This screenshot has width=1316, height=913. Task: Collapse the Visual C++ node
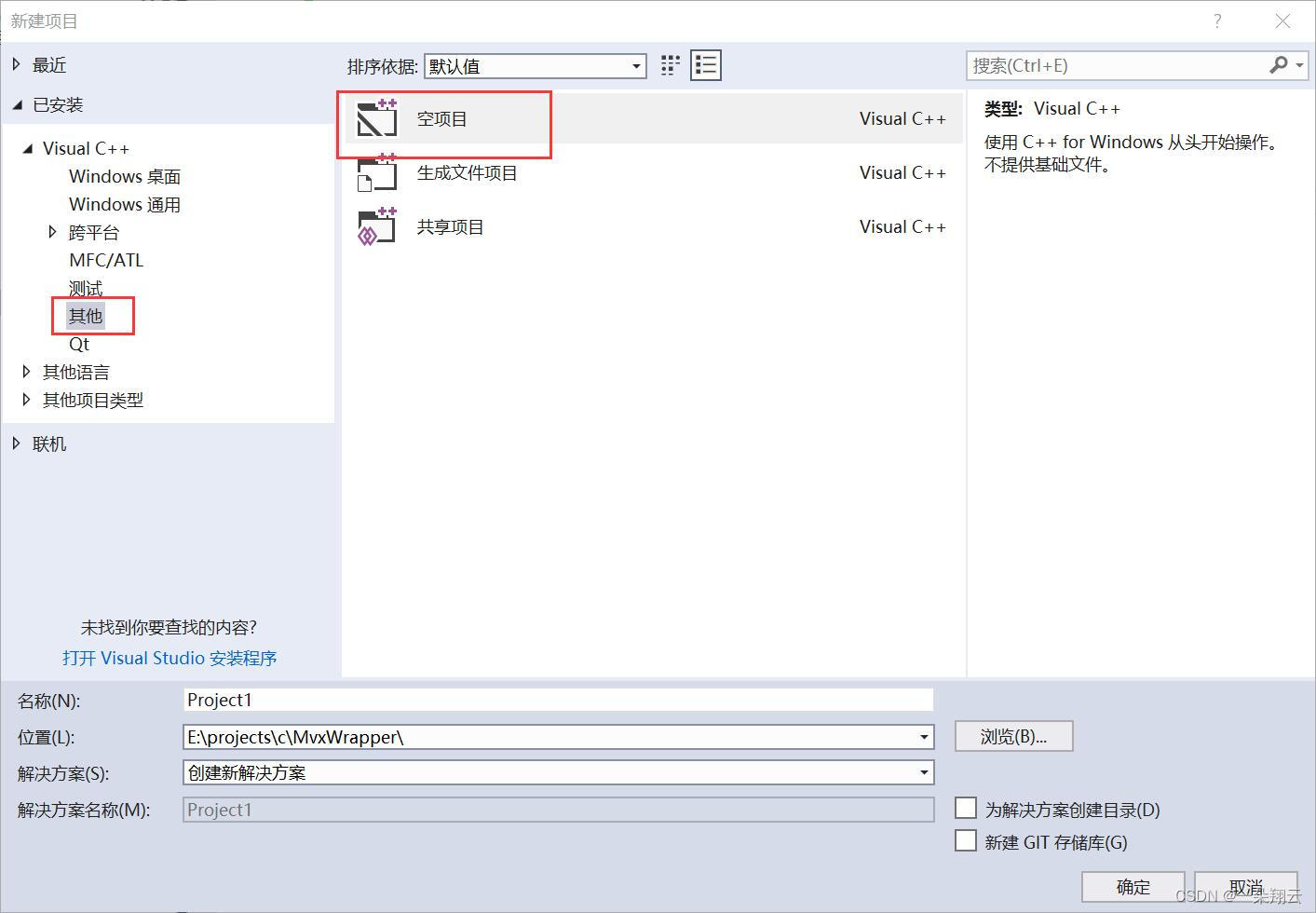tap(27, 148)
